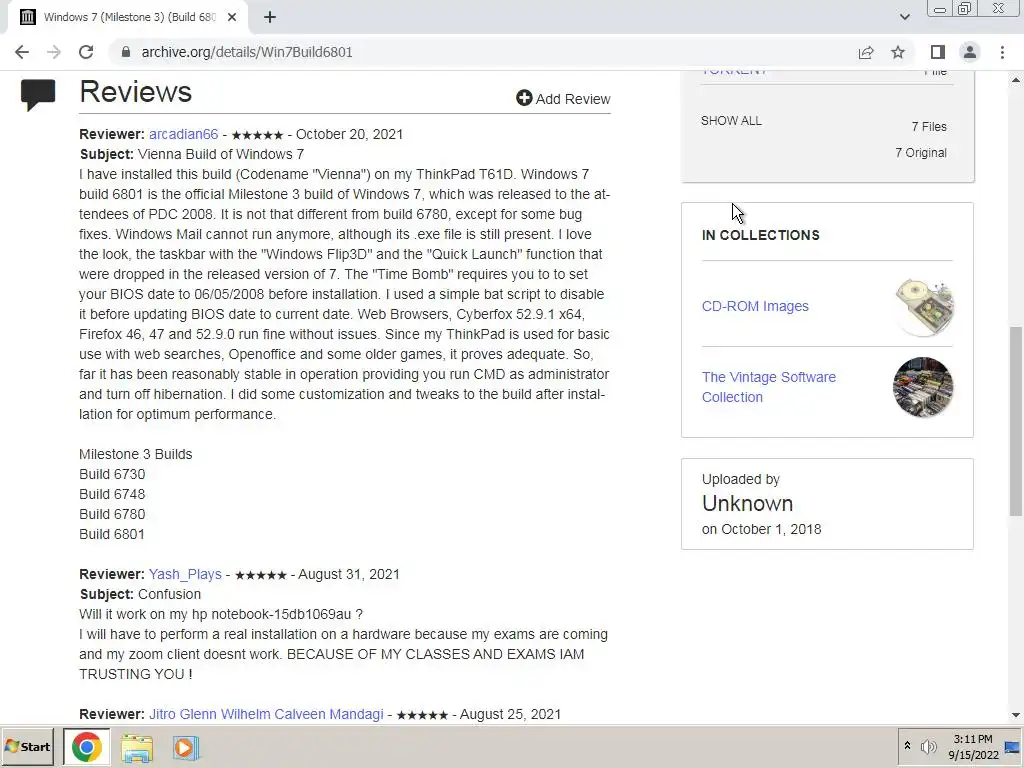Viewport: 1024px width, 768px height.
Task: Open The Vintage Software Collection link
Action: click(769, 387)
